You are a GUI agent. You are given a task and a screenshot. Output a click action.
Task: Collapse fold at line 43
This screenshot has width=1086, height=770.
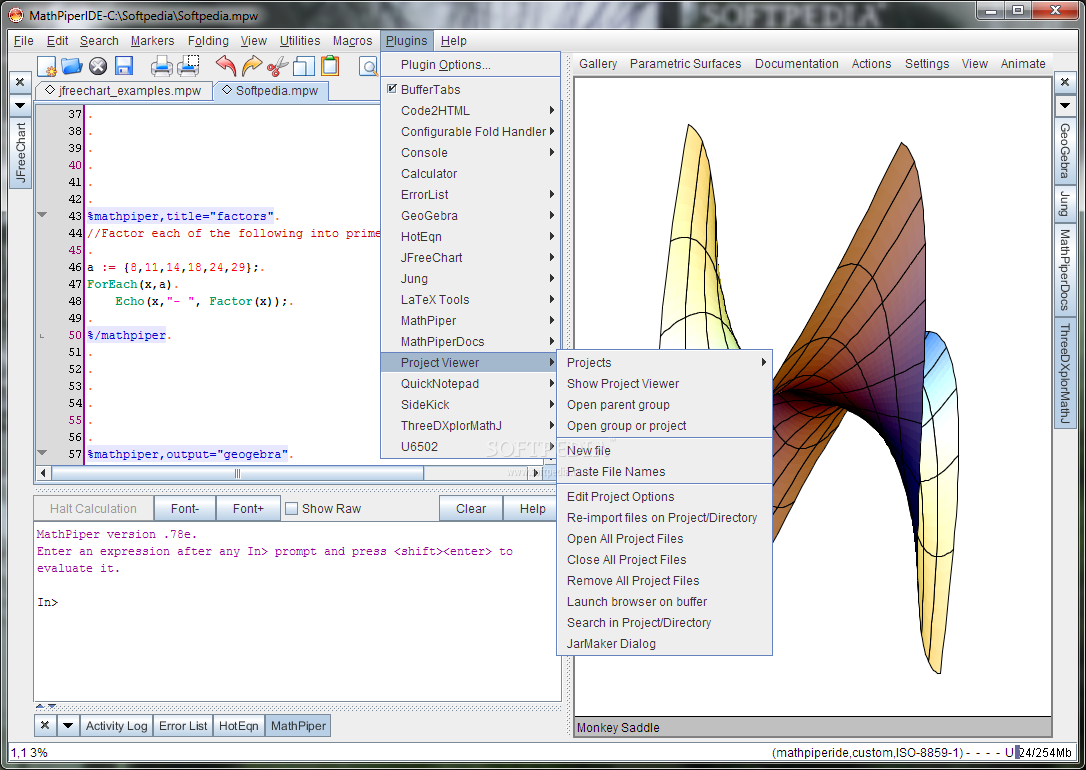pos(42,215)
